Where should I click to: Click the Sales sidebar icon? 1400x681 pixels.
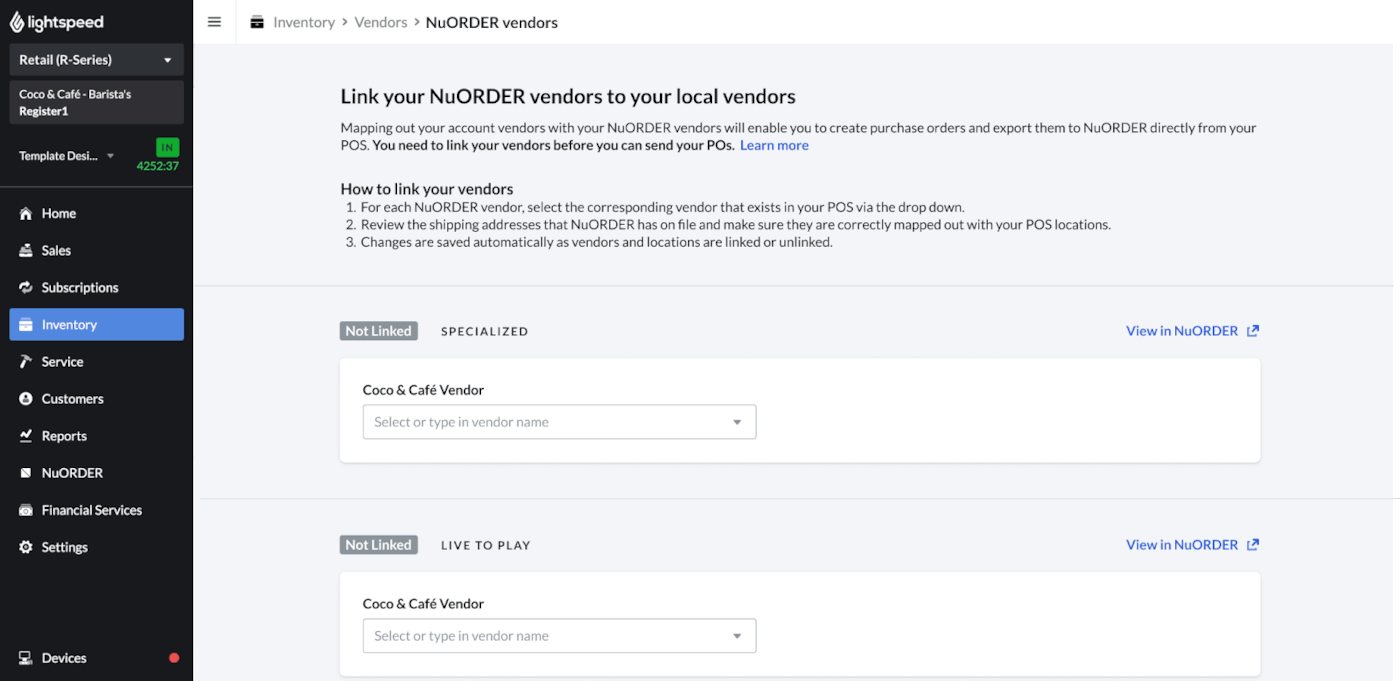26,250
